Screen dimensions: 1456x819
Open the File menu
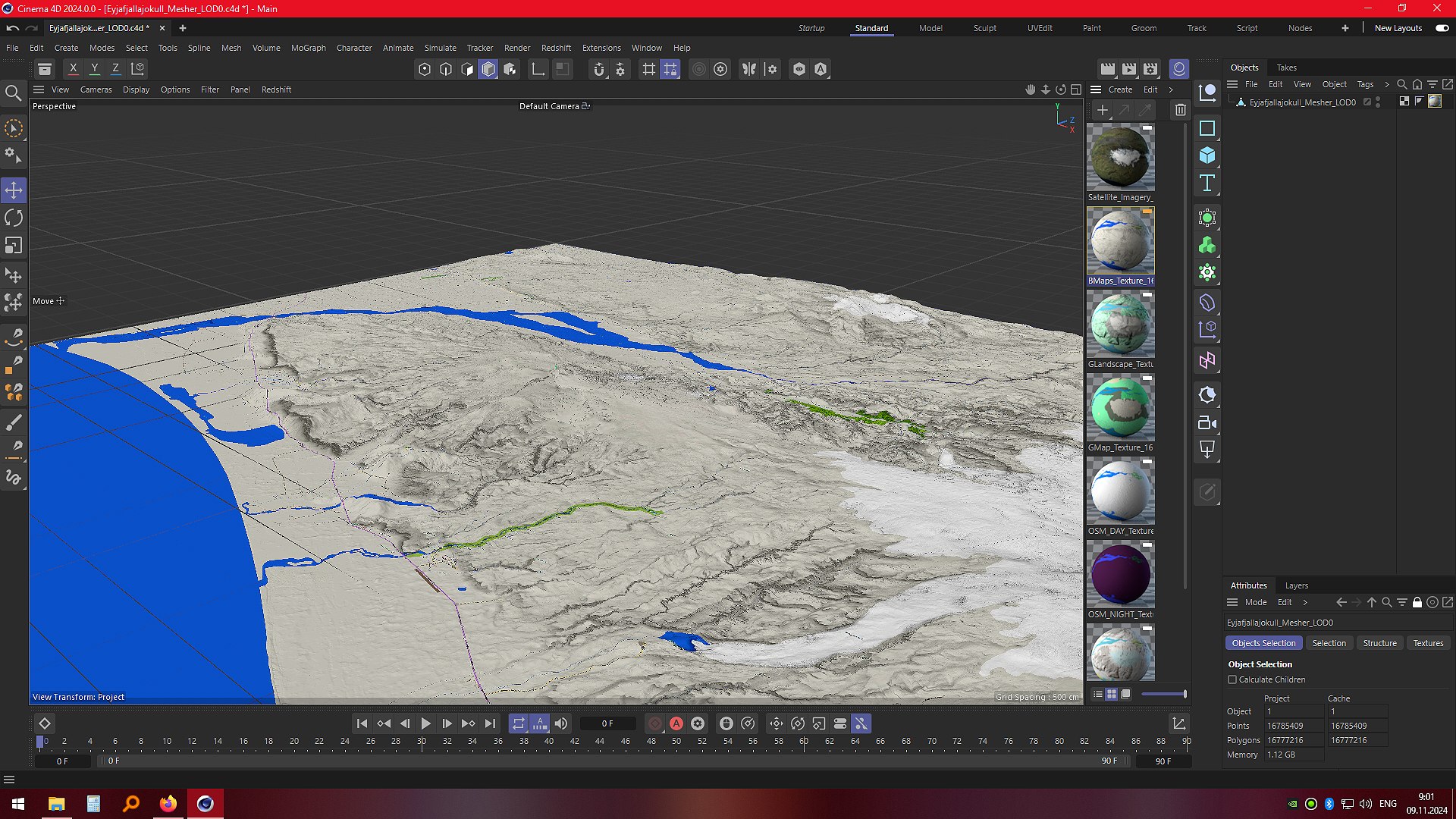tap(12, 48)
